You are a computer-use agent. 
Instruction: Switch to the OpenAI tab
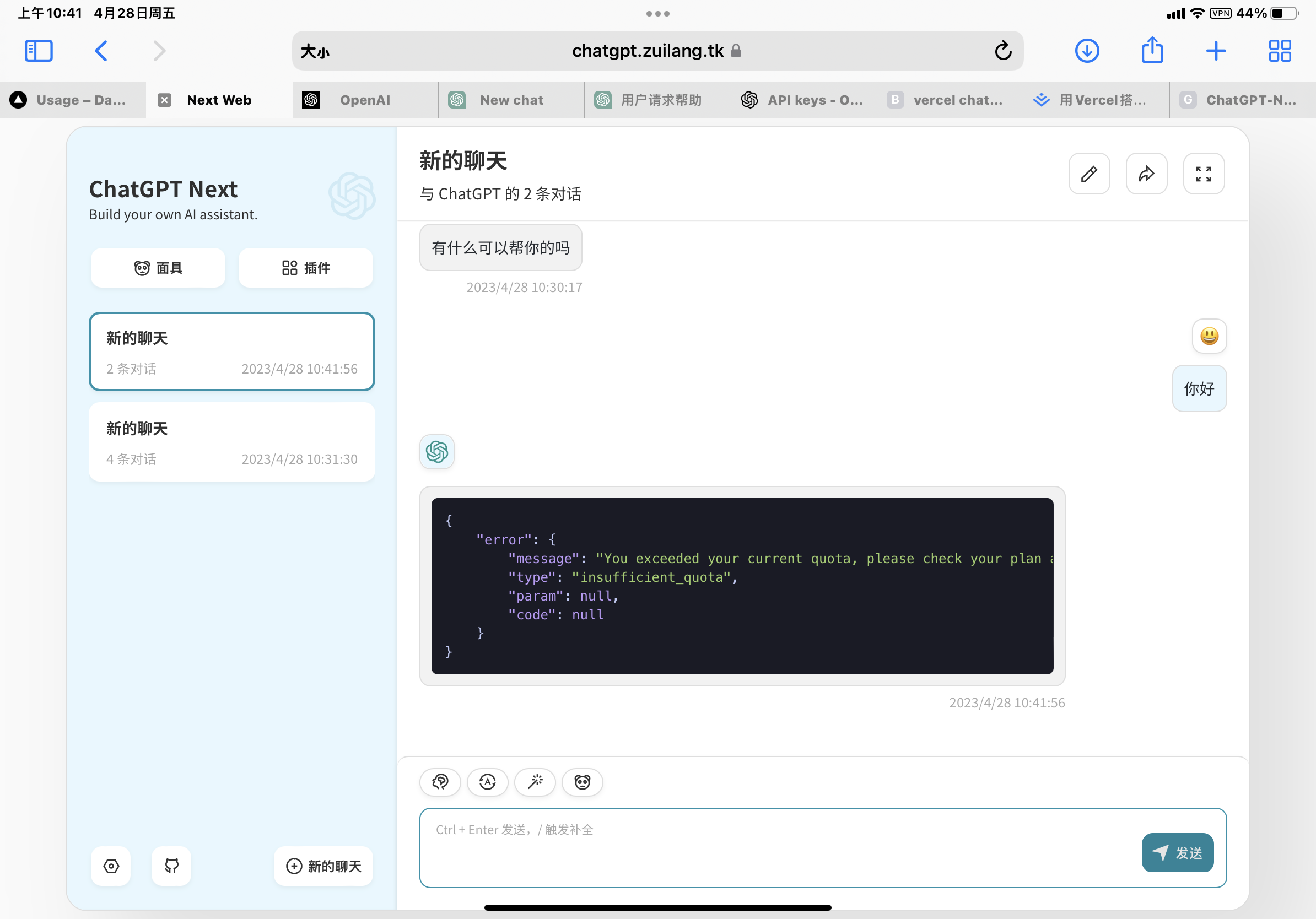click(x=365, y=100)
